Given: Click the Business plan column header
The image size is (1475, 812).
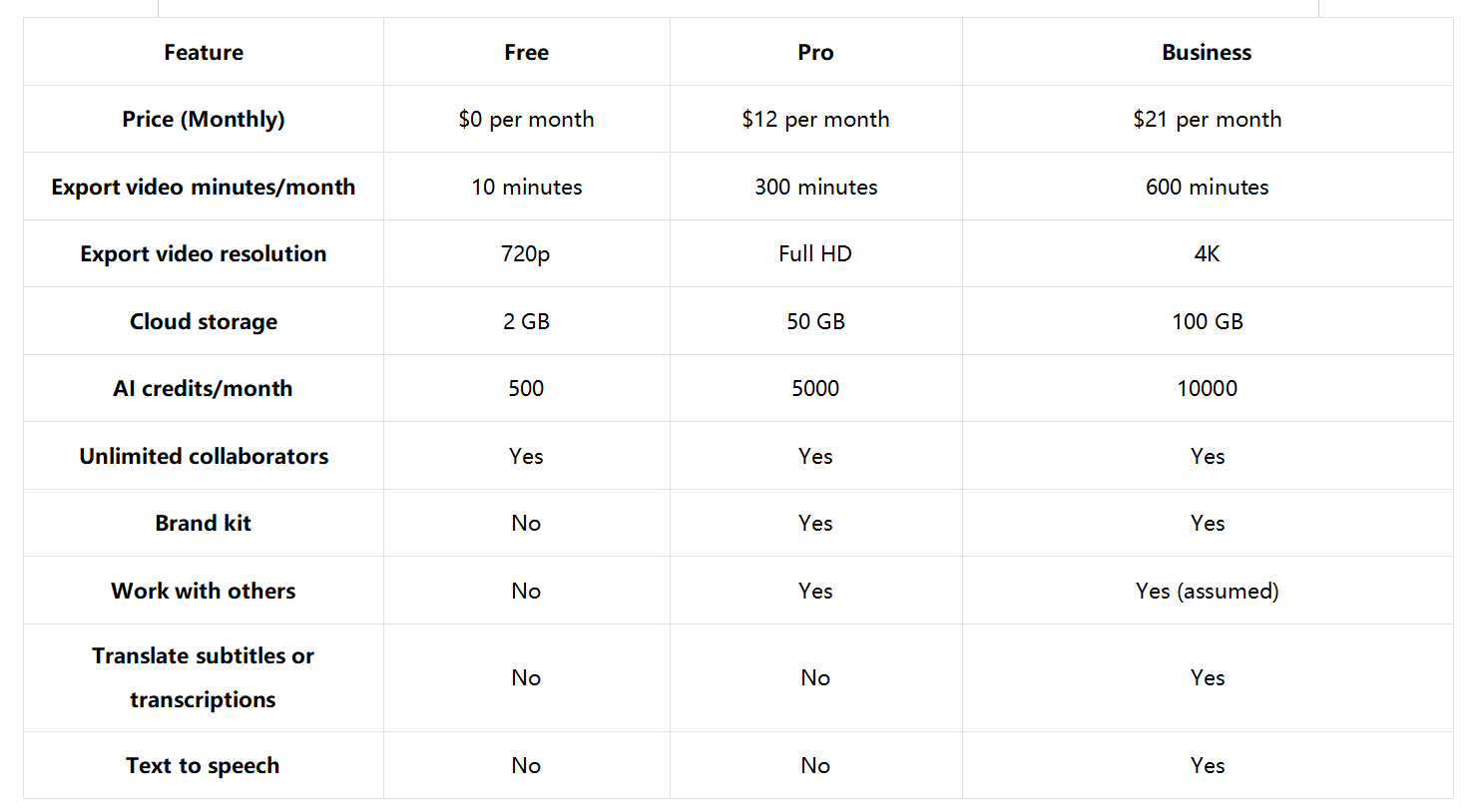Looking at the screenshot, I should tap(1207, 53).
